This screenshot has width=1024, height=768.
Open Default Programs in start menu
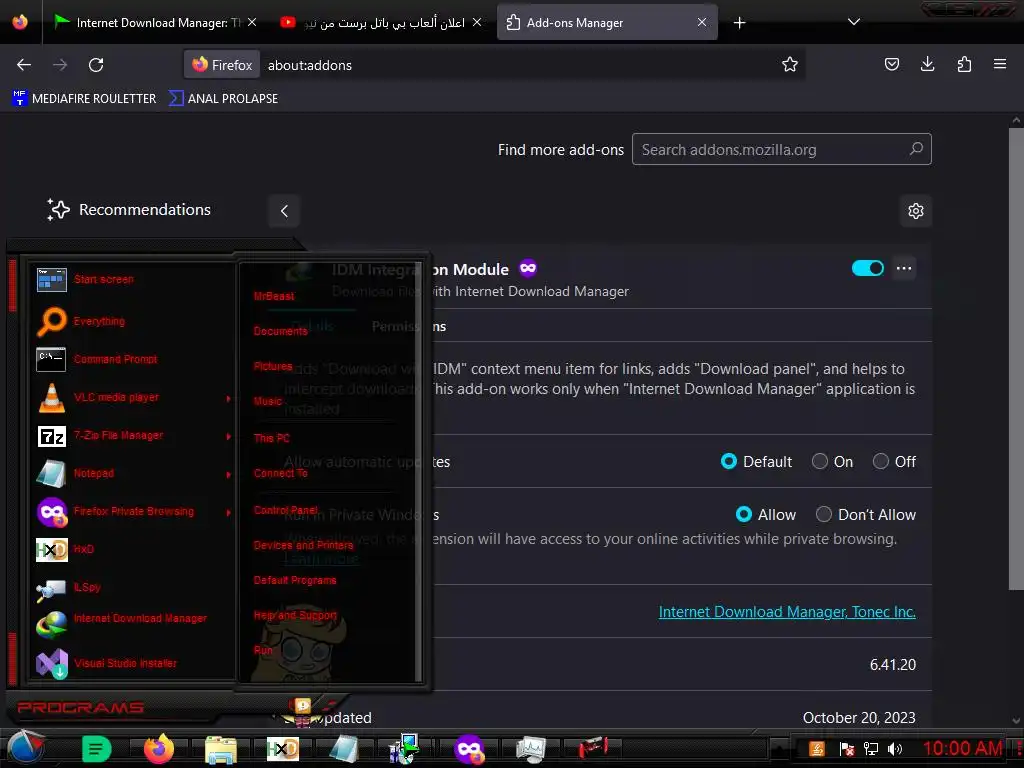(x=295, y=581)
